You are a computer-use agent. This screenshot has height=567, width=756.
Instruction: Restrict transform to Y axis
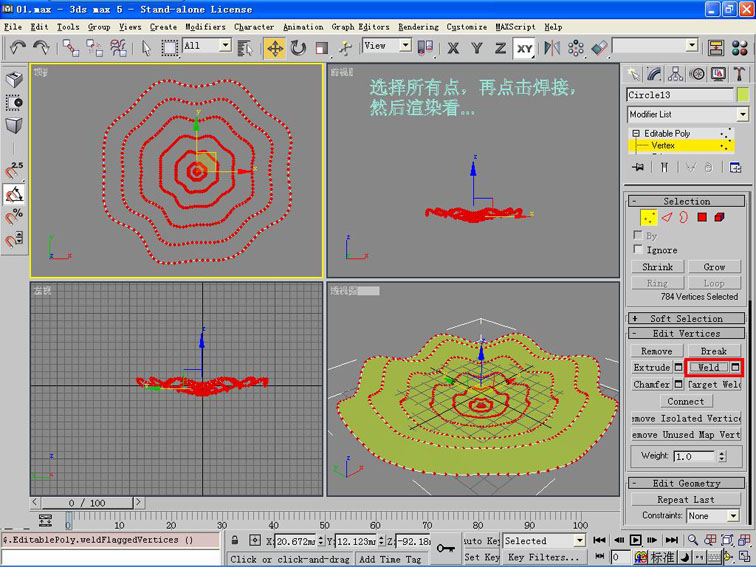(x=477, y=48)
